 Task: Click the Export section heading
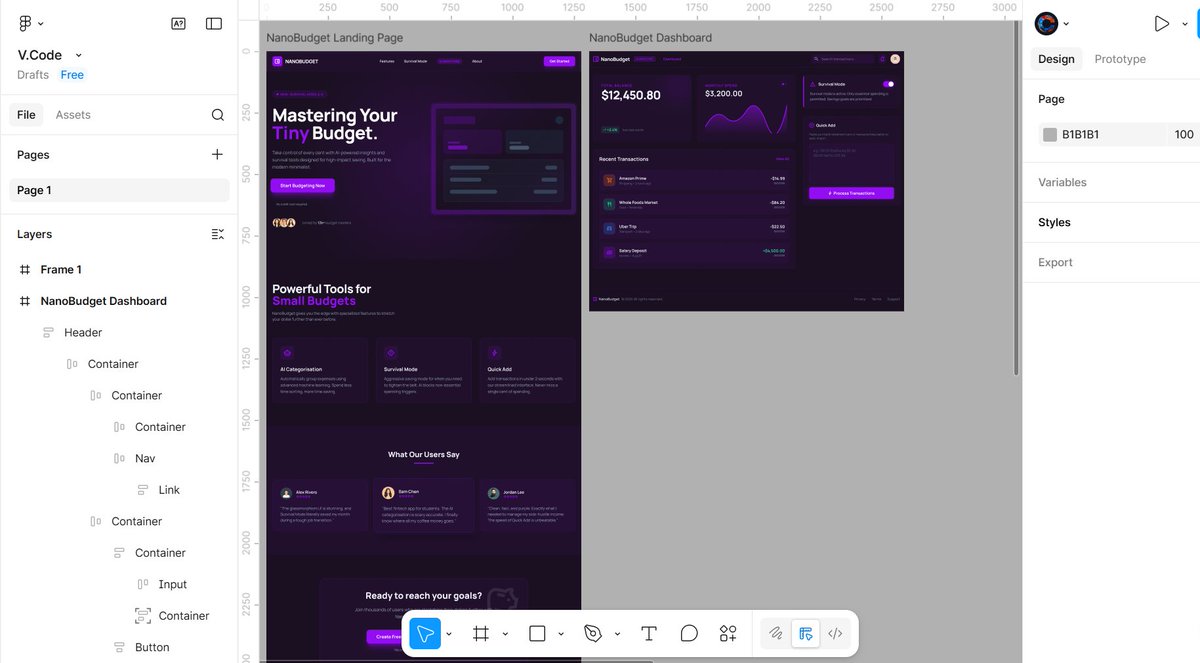click(x=1055, y=262)
